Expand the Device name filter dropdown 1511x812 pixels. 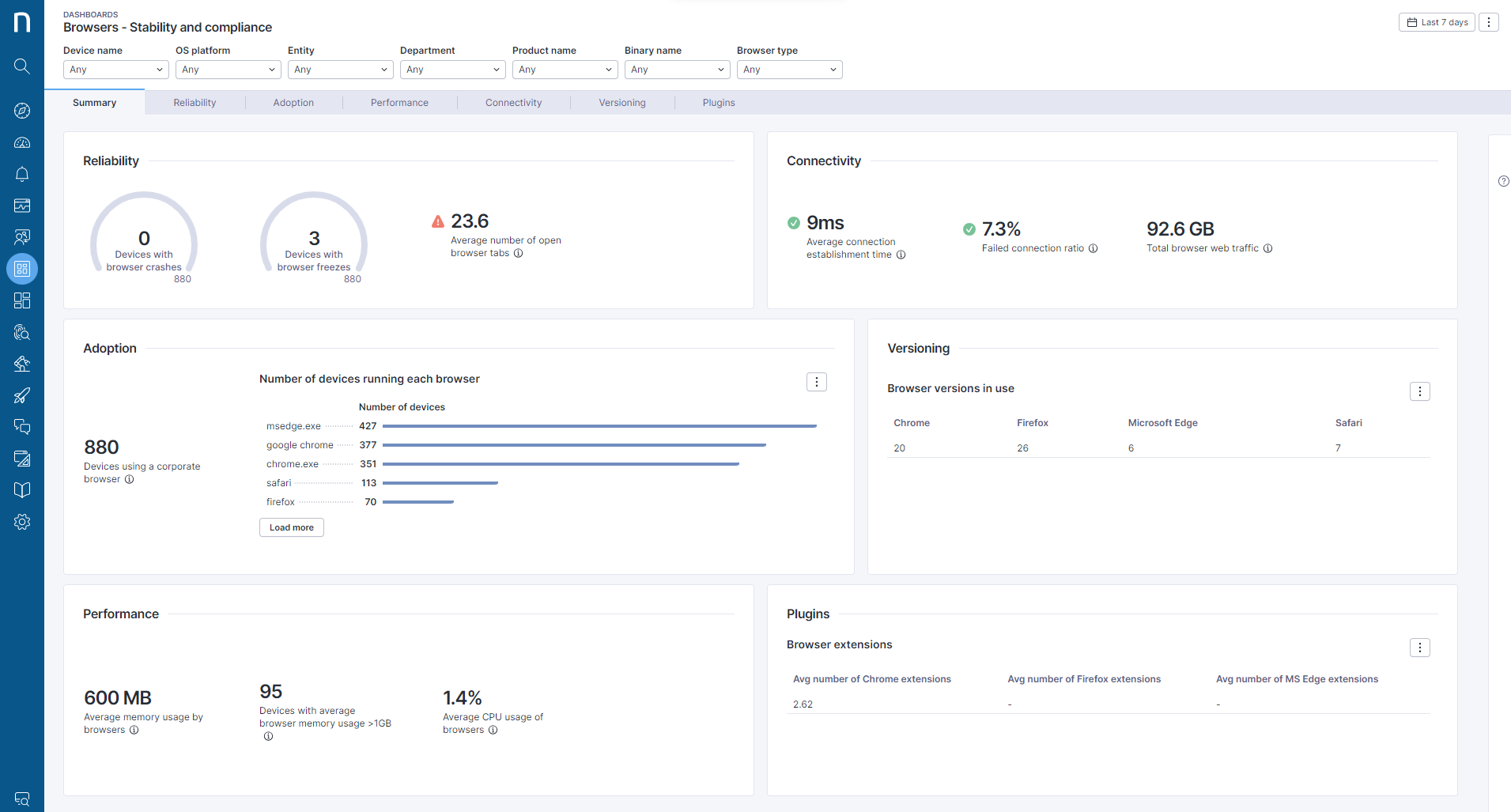click(x=116, y=70)
